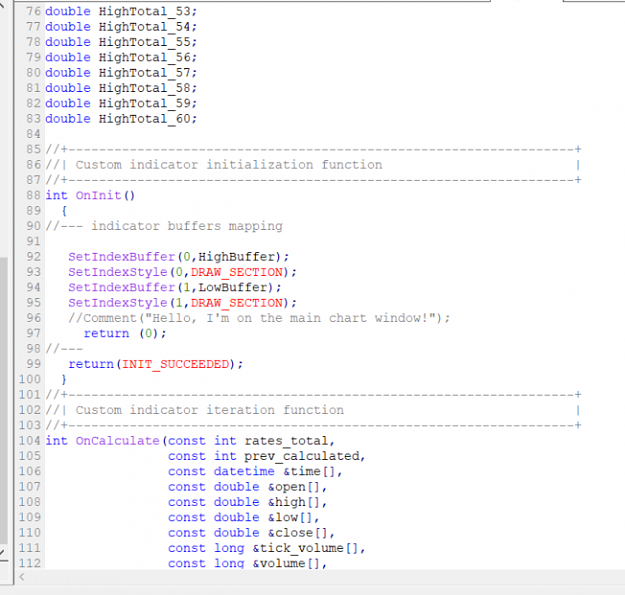Click 'rates_total' parameter on line 104
Image resolution: width=625 pixels, height=595 pixels.
286,441
